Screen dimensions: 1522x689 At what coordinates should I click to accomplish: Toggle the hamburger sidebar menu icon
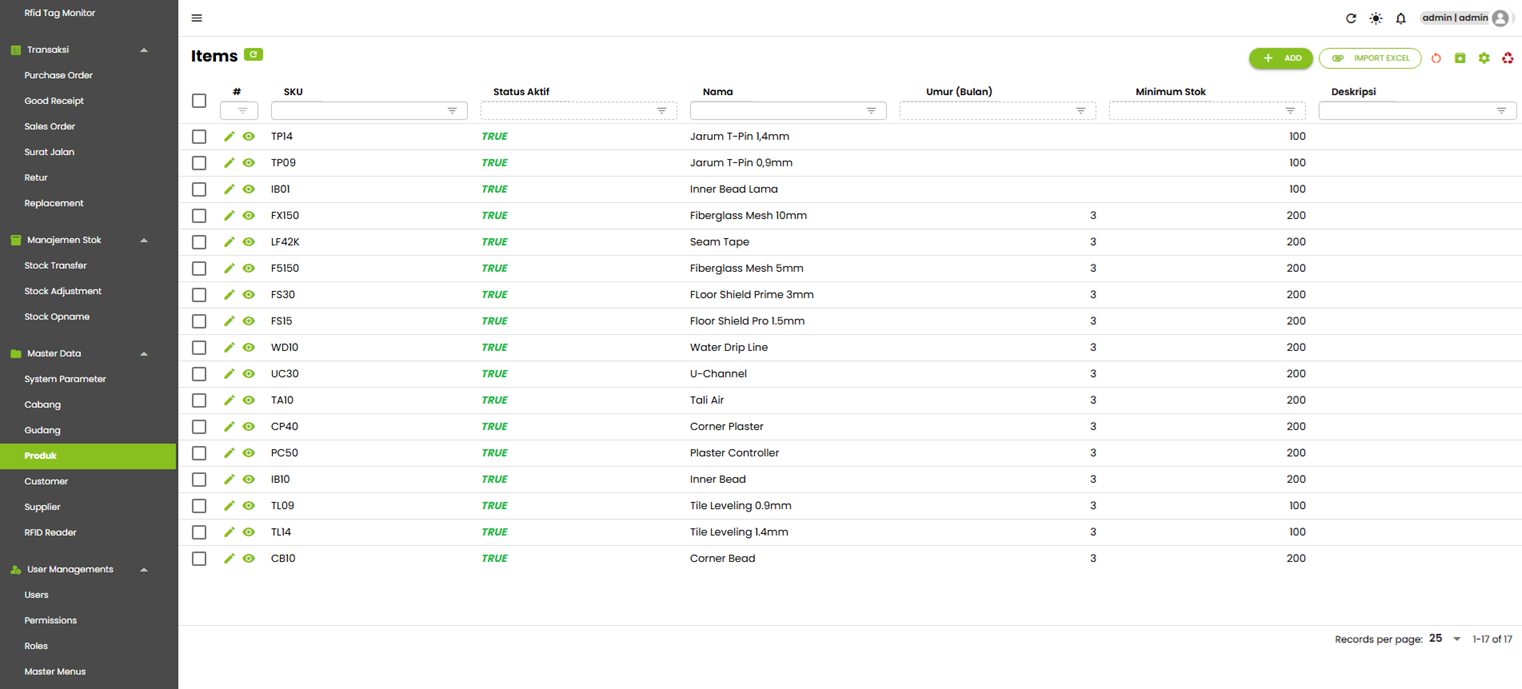click(197, 18)
